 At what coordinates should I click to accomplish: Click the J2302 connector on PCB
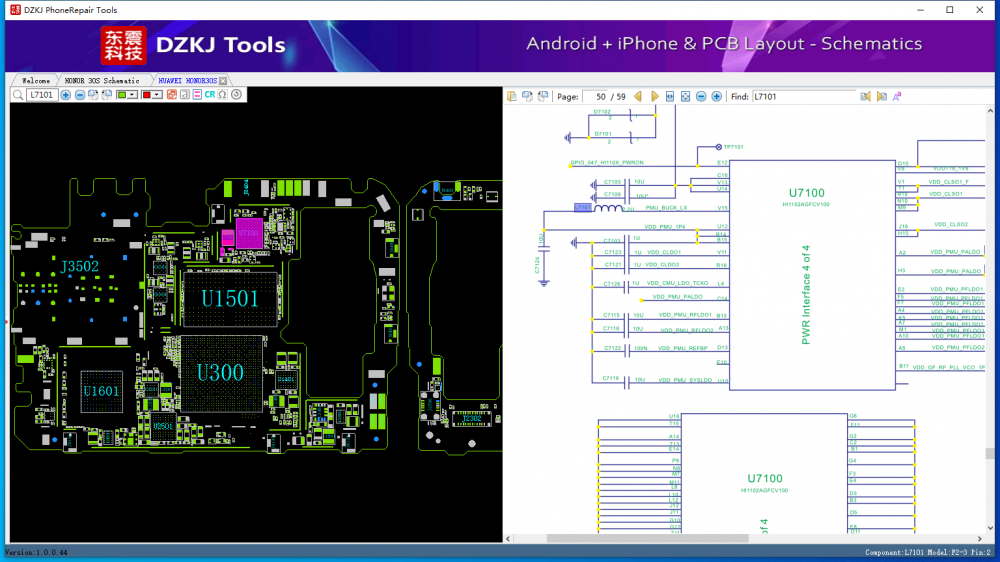[x=472, y=418]
